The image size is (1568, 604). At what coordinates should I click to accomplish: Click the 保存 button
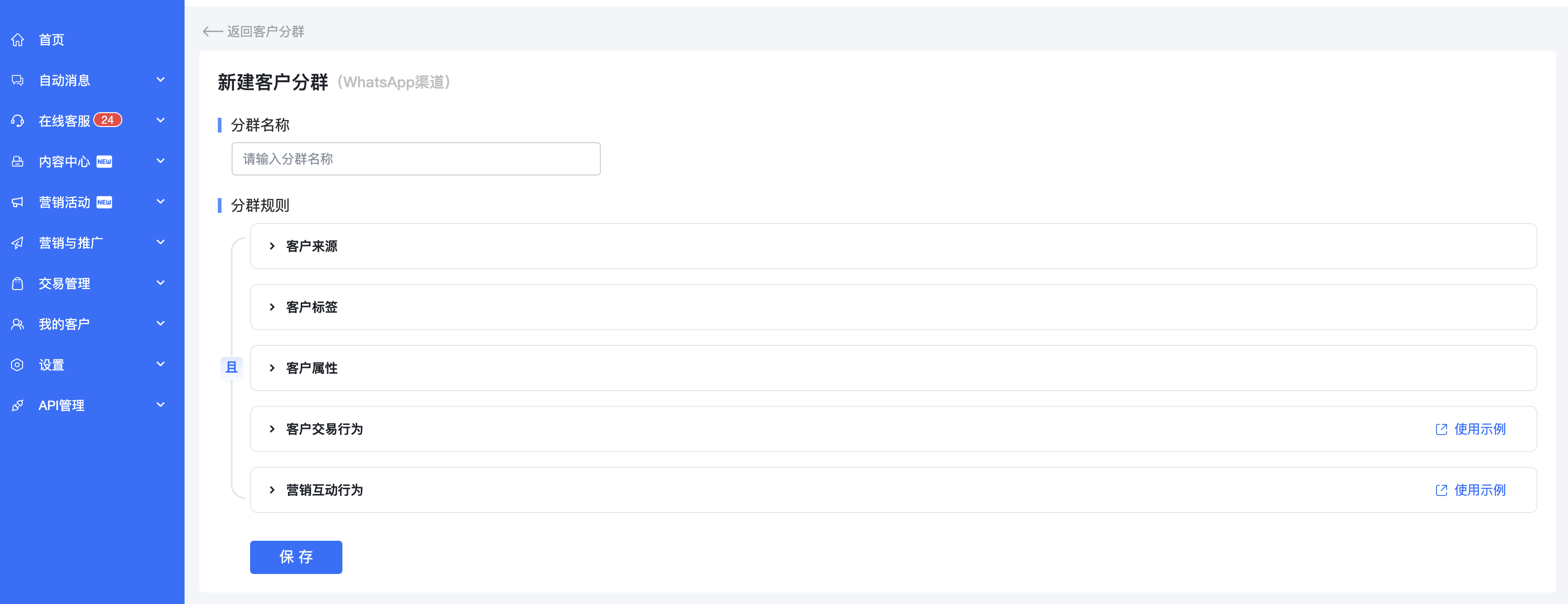[296, 557]
